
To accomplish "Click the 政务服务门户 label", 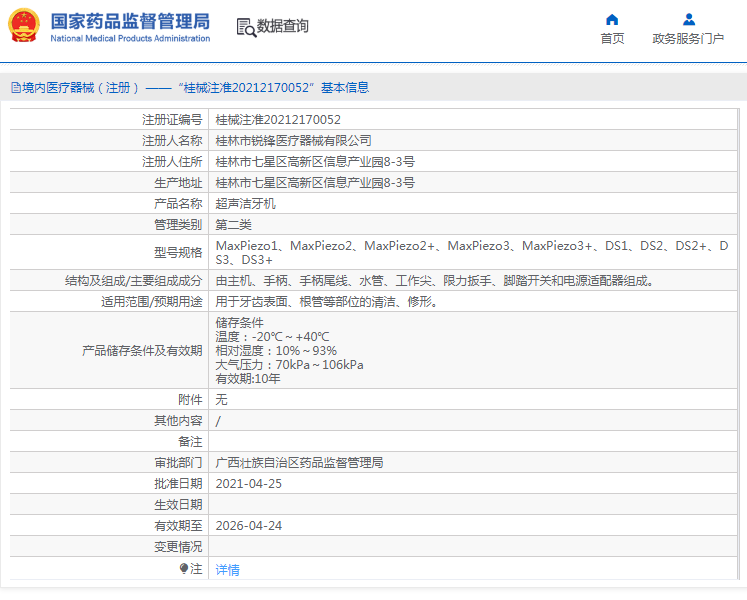I will (x=688, y=39).
